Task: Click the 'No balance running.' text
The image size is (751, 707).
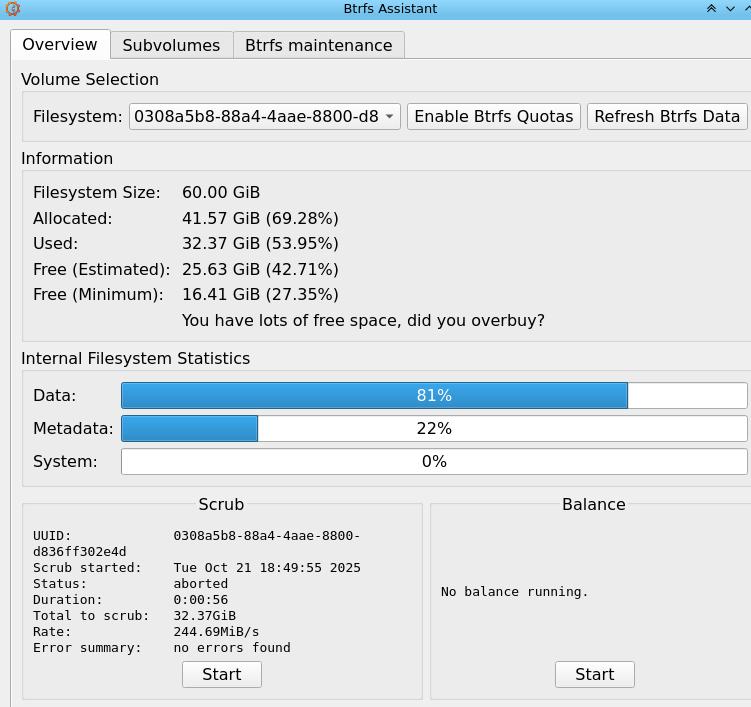Action: click(514, 592)
